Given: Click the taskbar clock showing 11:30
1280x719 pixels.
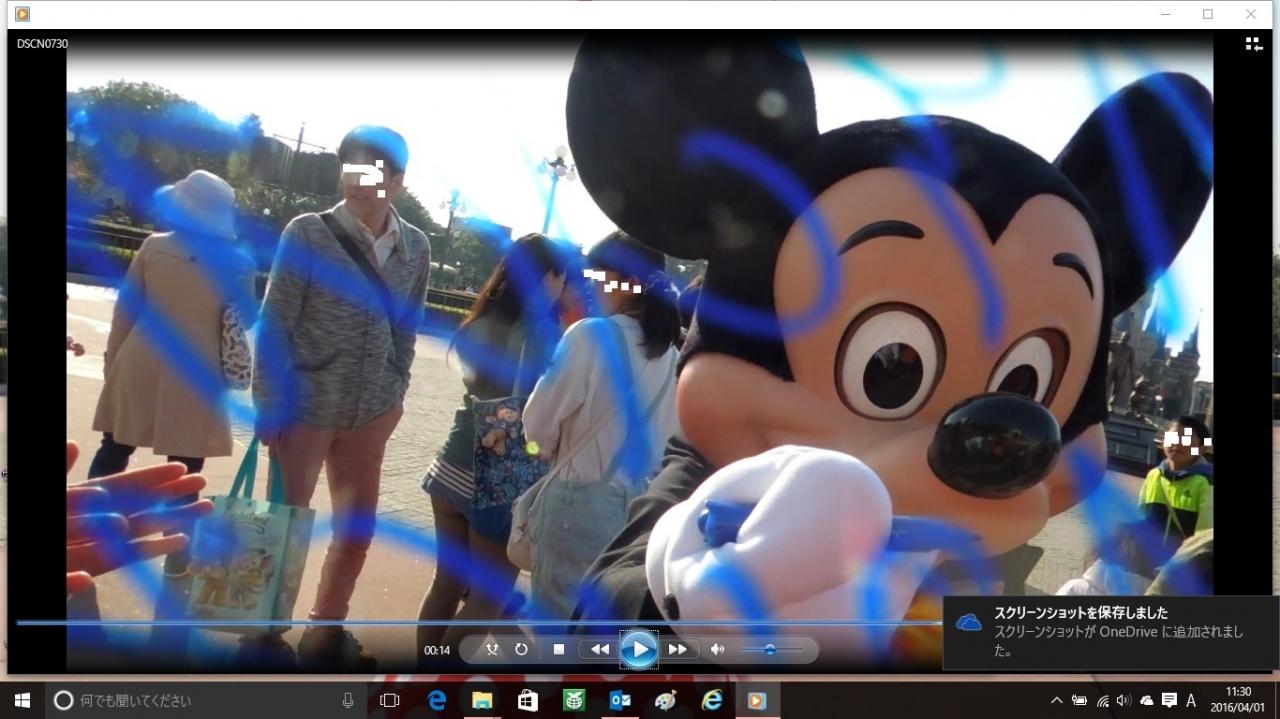Looking at the screenshot, I should pos(1238,701).
